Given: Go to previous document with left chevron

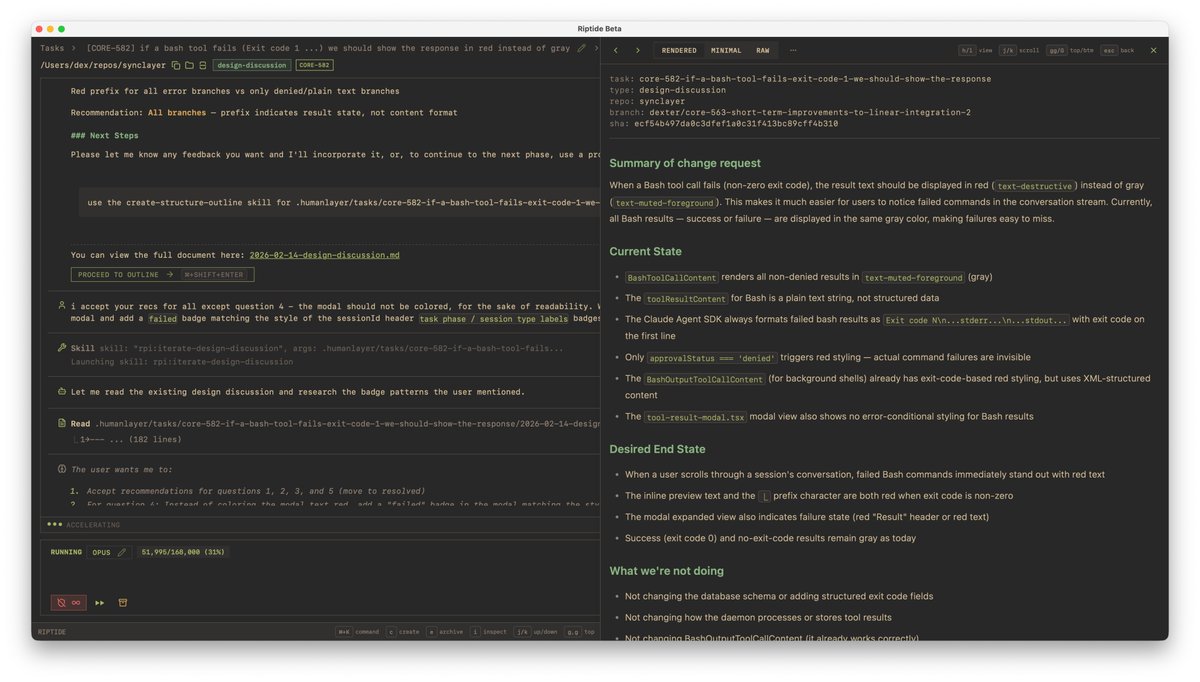Looking at the screenshot, I should [x=616, y=50].
